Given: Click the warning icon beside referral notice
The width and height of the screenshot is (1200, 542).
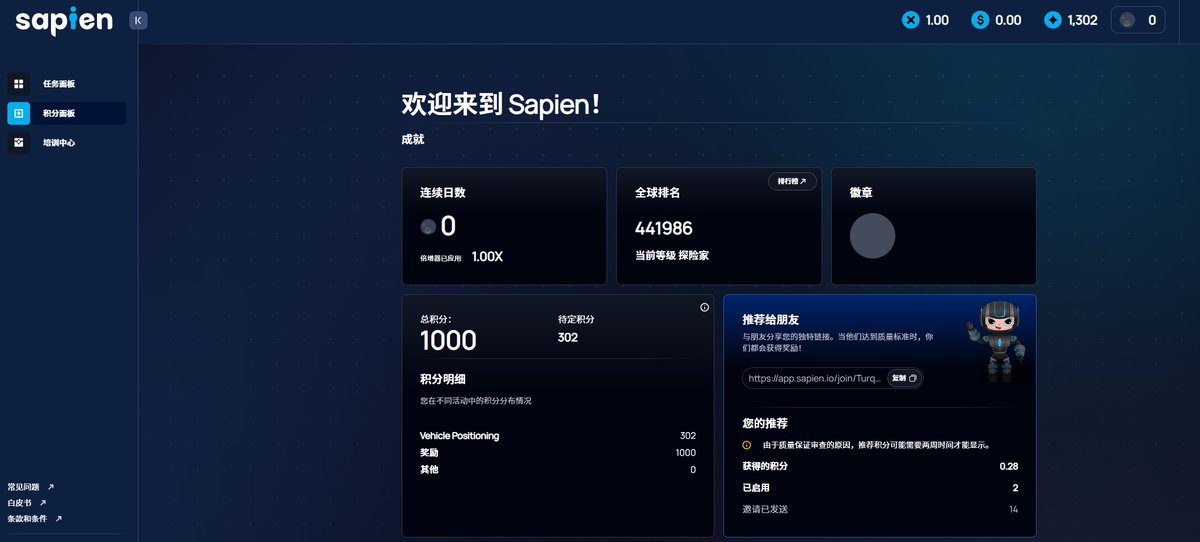Looking at the screenshot, I should pos(746,444).
